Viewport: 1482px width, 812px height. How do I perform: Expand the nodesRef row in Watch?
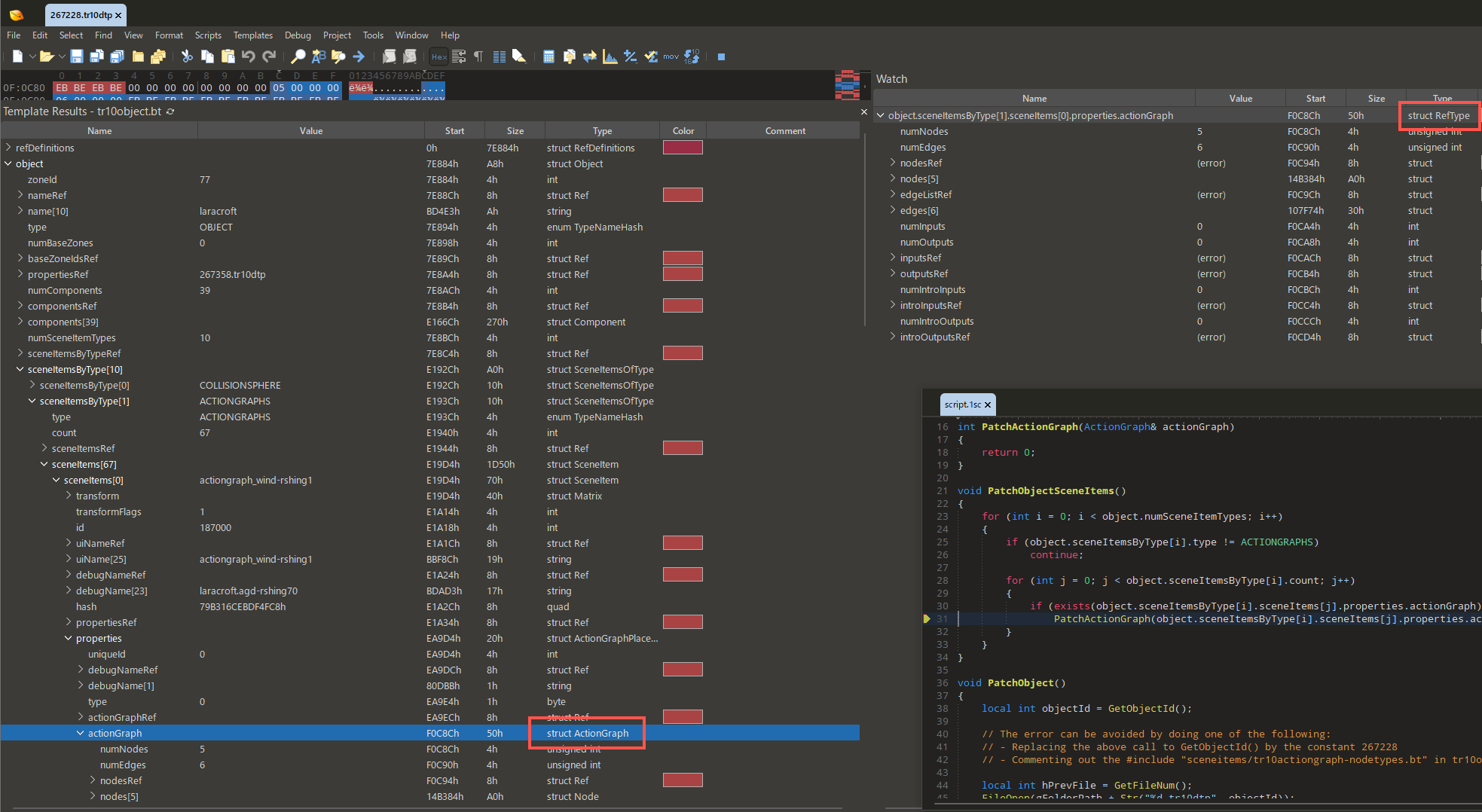coord(893,163)
